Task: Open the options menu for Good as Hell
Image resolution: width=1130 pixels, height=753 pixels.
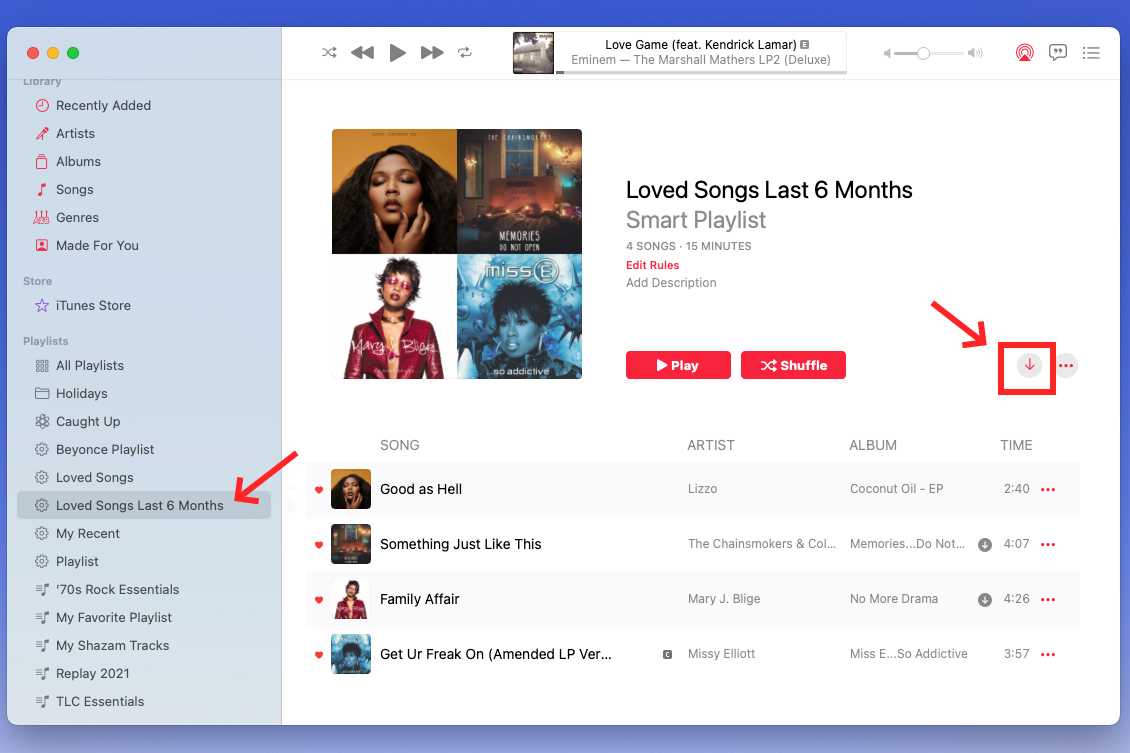Action: [x=1047, y=489]
